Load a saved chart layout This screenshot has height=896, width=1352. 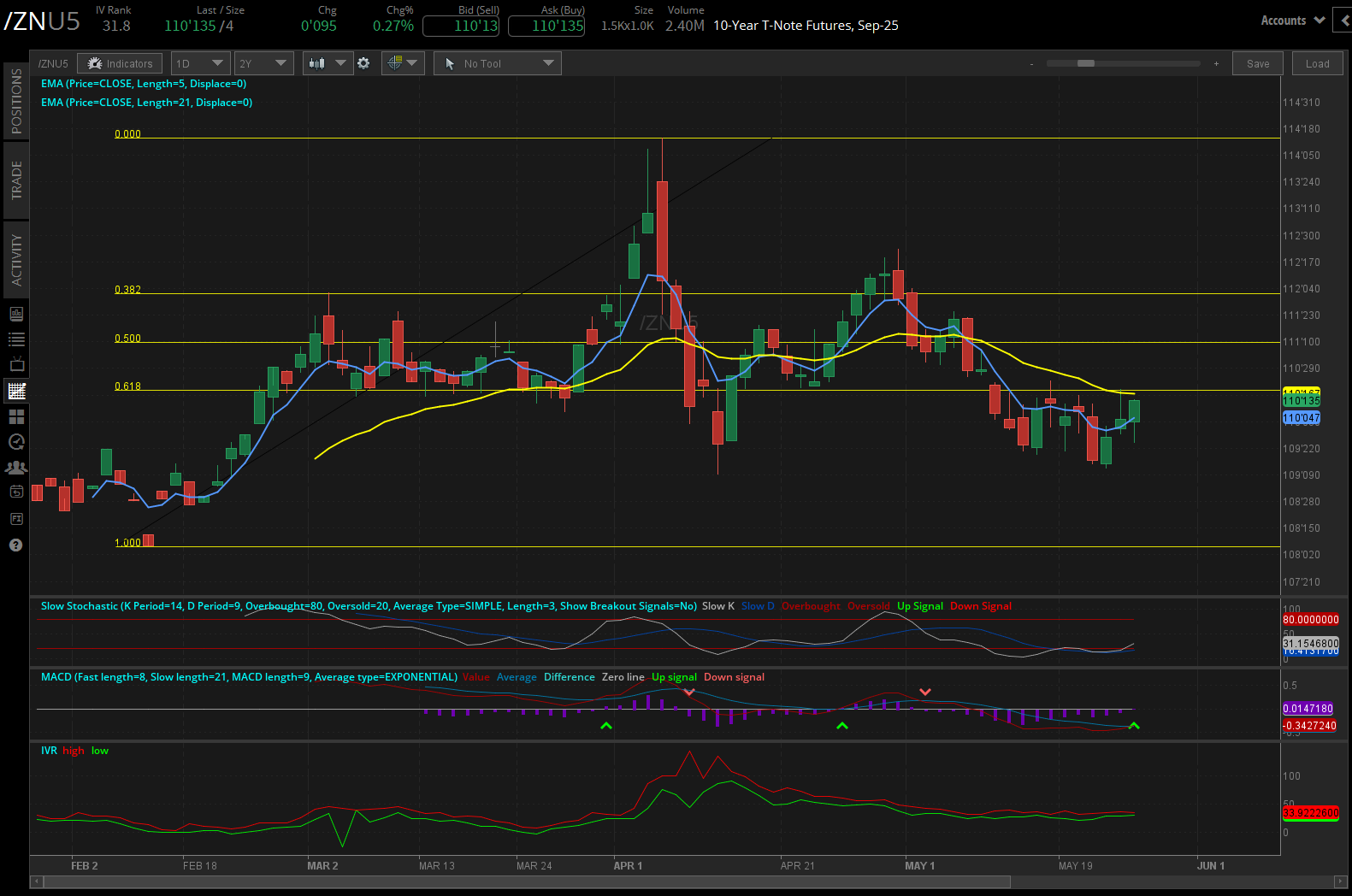coord(1317,63)
